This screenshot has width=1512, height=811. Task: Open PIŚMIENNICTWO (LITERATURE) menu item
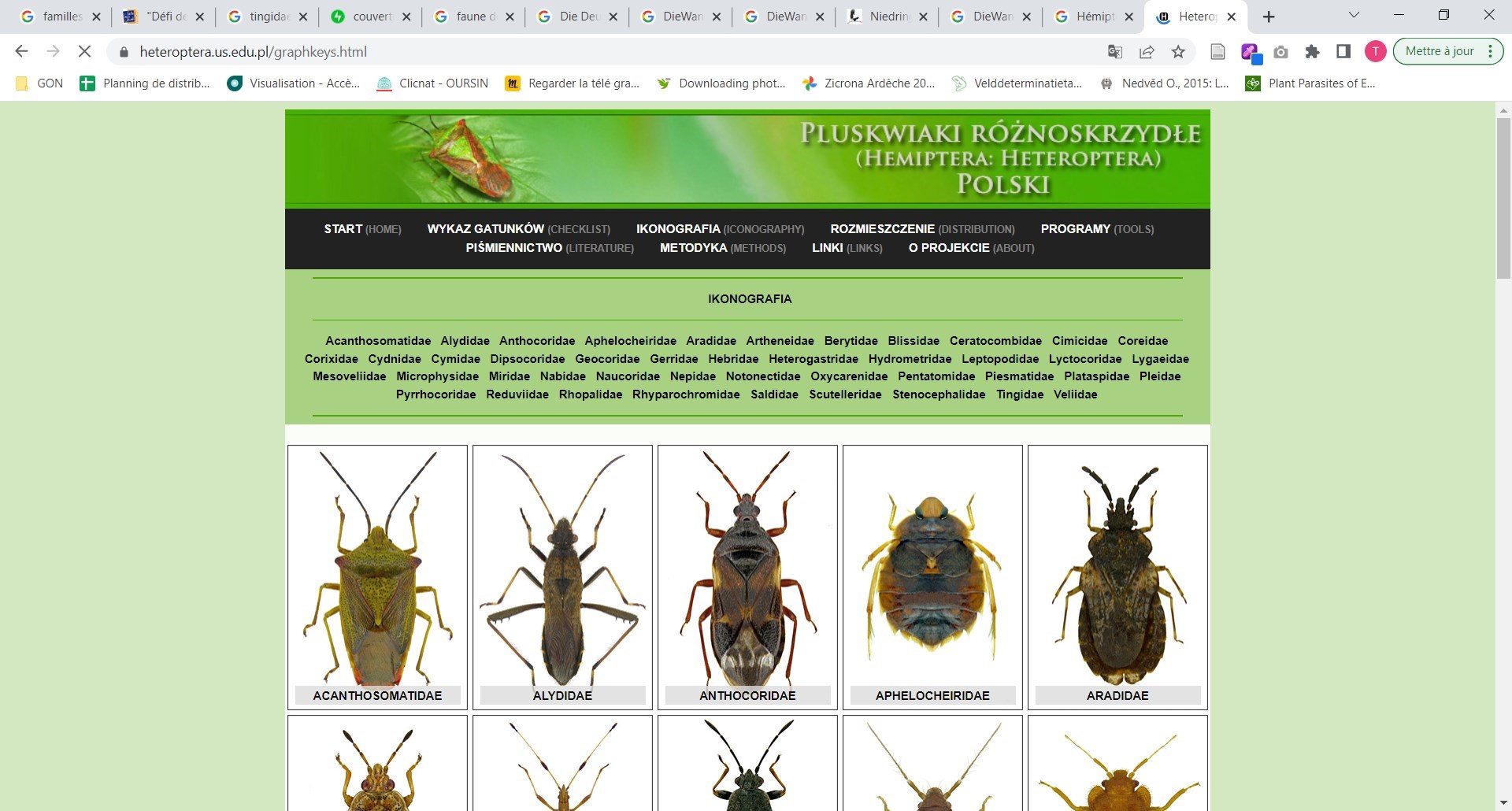550,248
